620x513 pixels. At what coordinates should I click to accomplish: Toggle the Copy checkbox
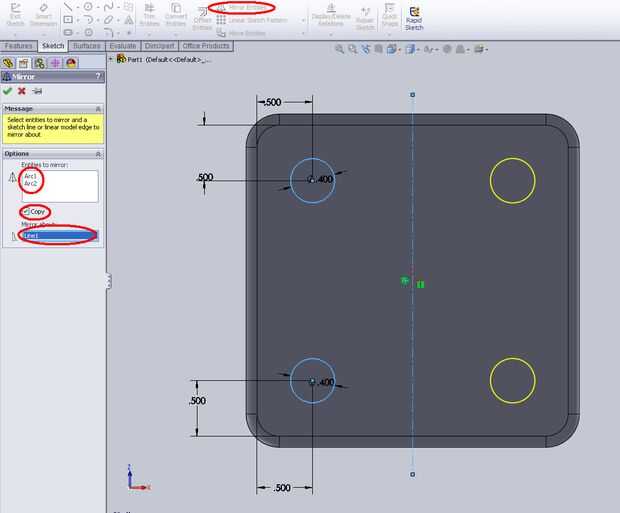[26, 212]
